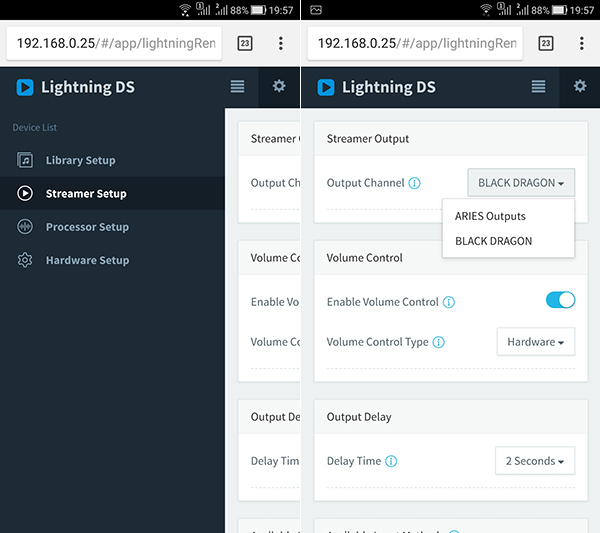600x533 pixels.
Task: Choose BLACK DRAGON from dropdown list
Action: (508, 241)
